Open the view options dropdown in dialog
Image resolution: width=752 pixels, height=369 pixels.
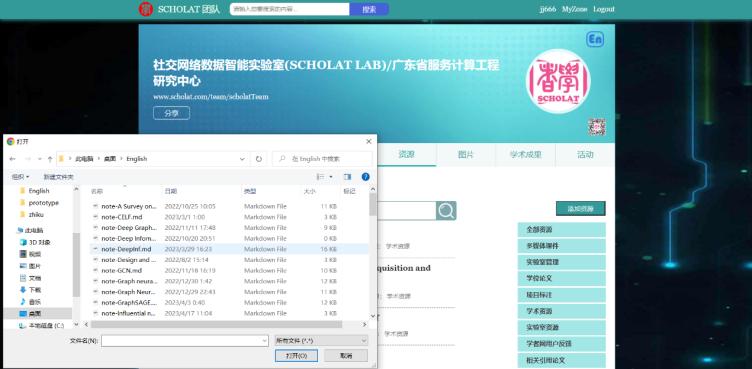331,177
